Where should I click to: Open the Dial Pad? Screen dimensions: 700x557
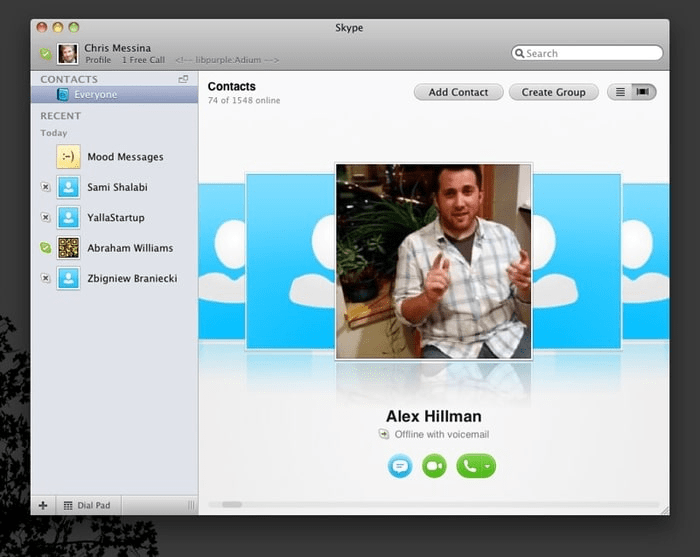pos(88,505)
